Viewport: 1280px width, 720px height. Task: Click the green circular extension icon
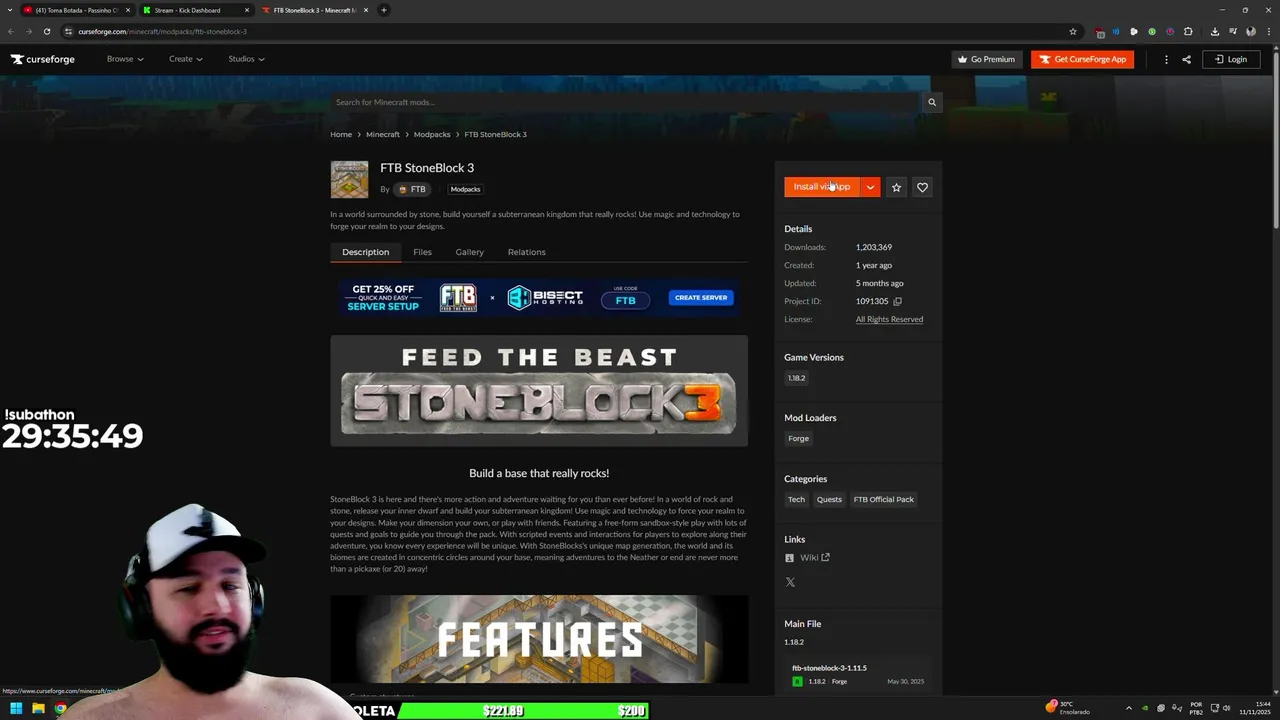[x=1152, y=31]
